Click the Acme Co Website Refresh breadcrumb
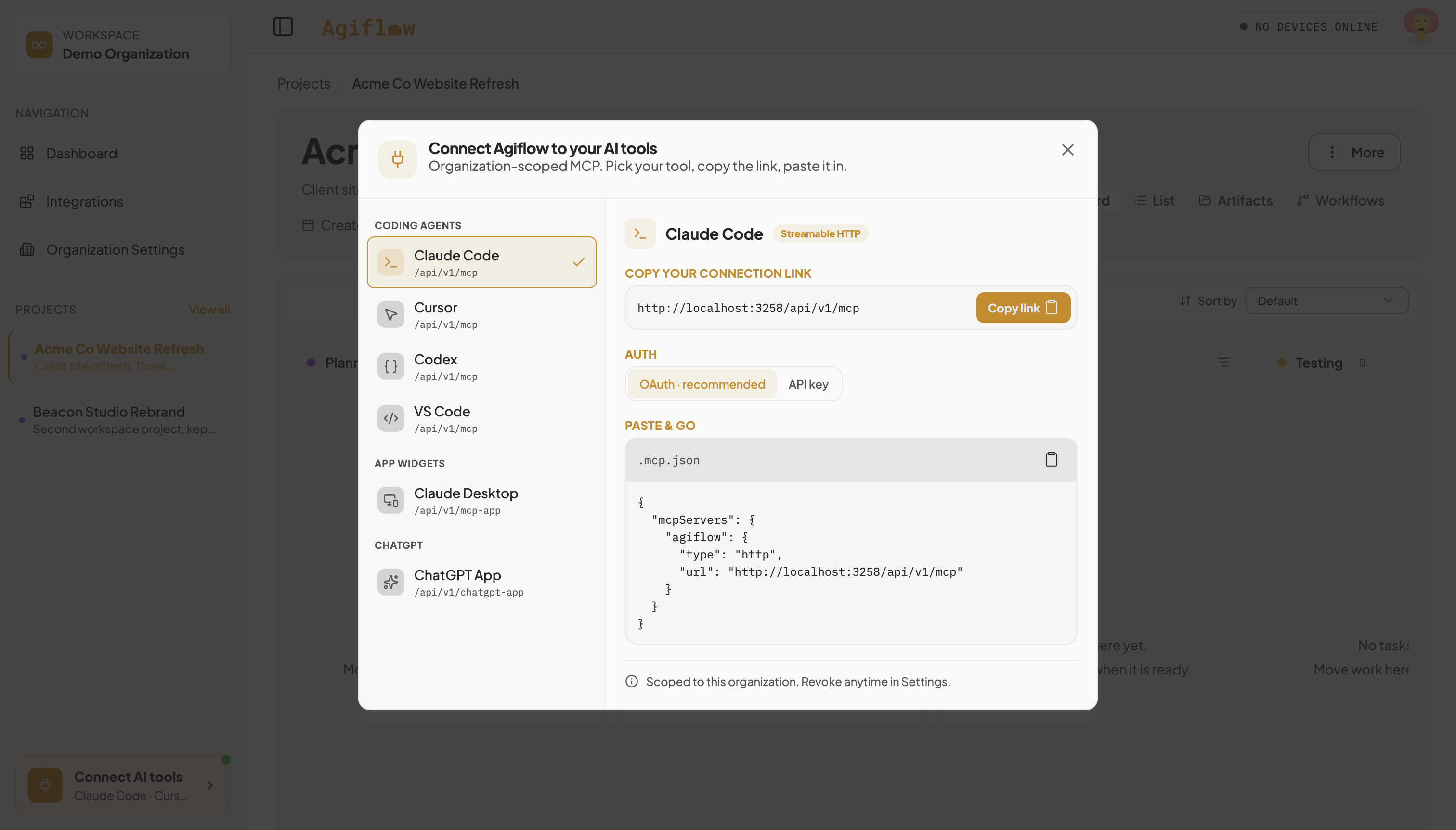The width and height of the screenshot is (1456, 830). point(435,83)
